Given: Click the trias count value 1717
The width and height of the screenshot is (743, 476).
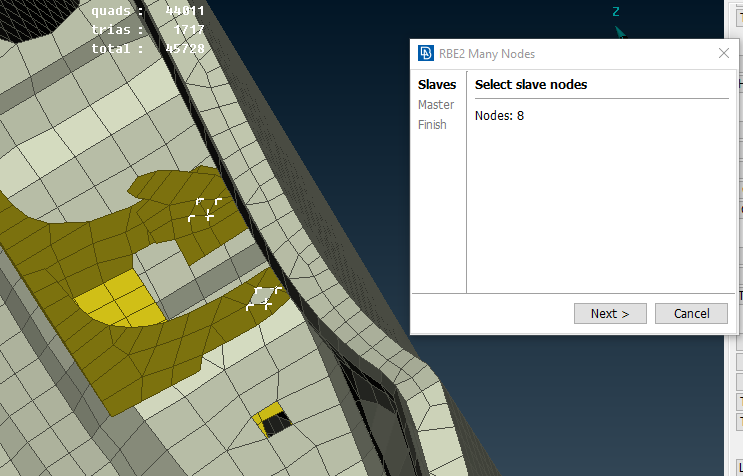Looking at the screenshot, I should pyautogui.click(x=189, y=30).
